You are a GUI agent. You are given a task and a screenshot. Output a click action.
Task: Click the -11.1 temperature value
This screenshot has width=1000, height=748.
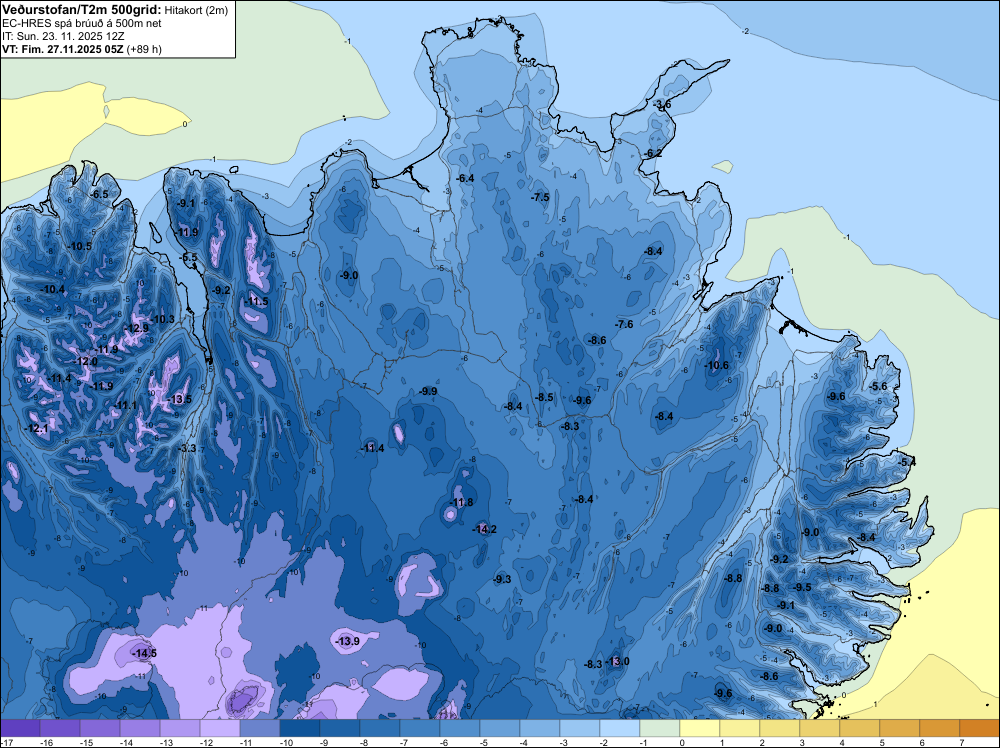(x=125, y=406)
